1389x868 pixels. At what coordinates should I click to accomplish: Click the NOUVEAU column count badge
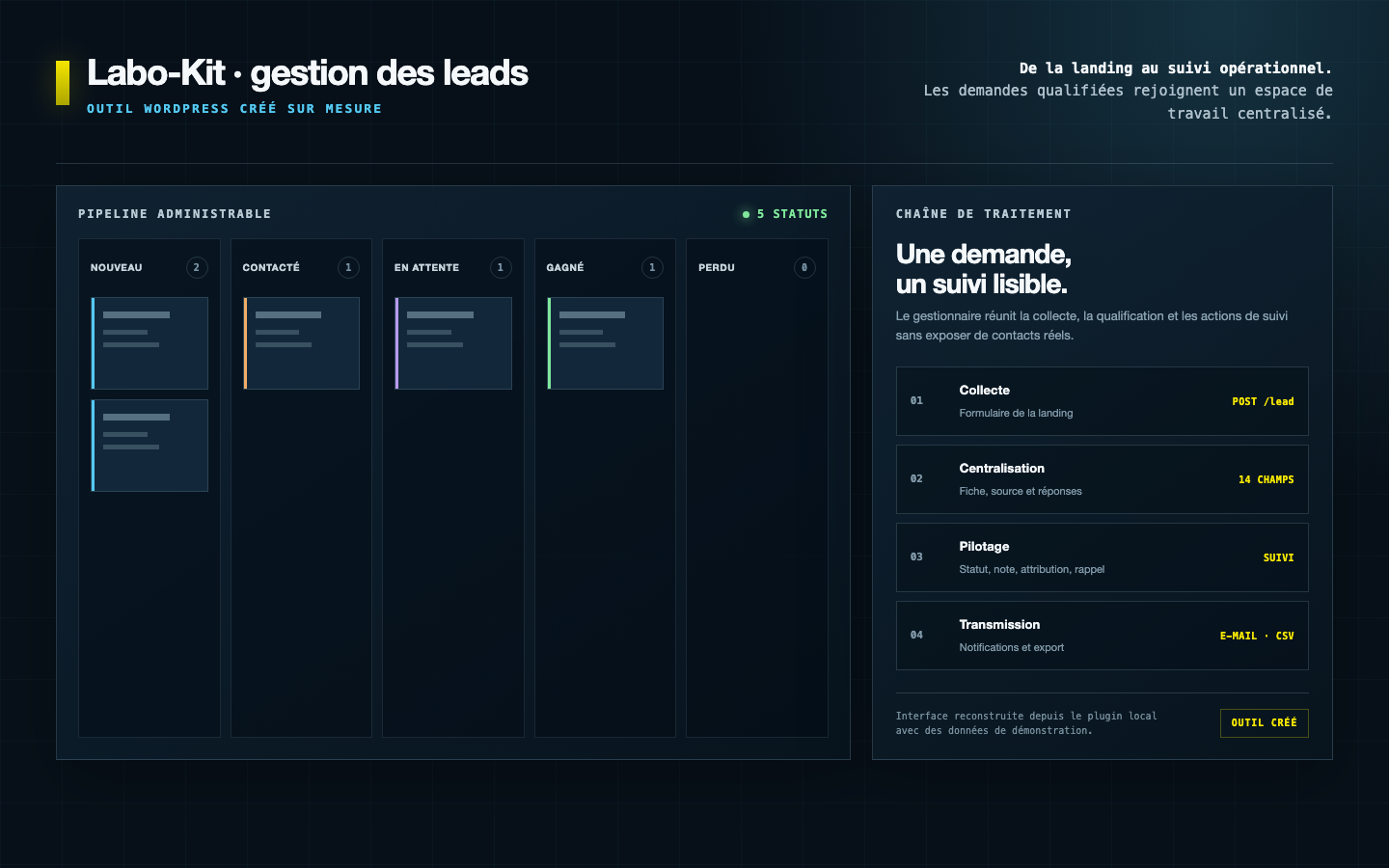click(197, 267)
